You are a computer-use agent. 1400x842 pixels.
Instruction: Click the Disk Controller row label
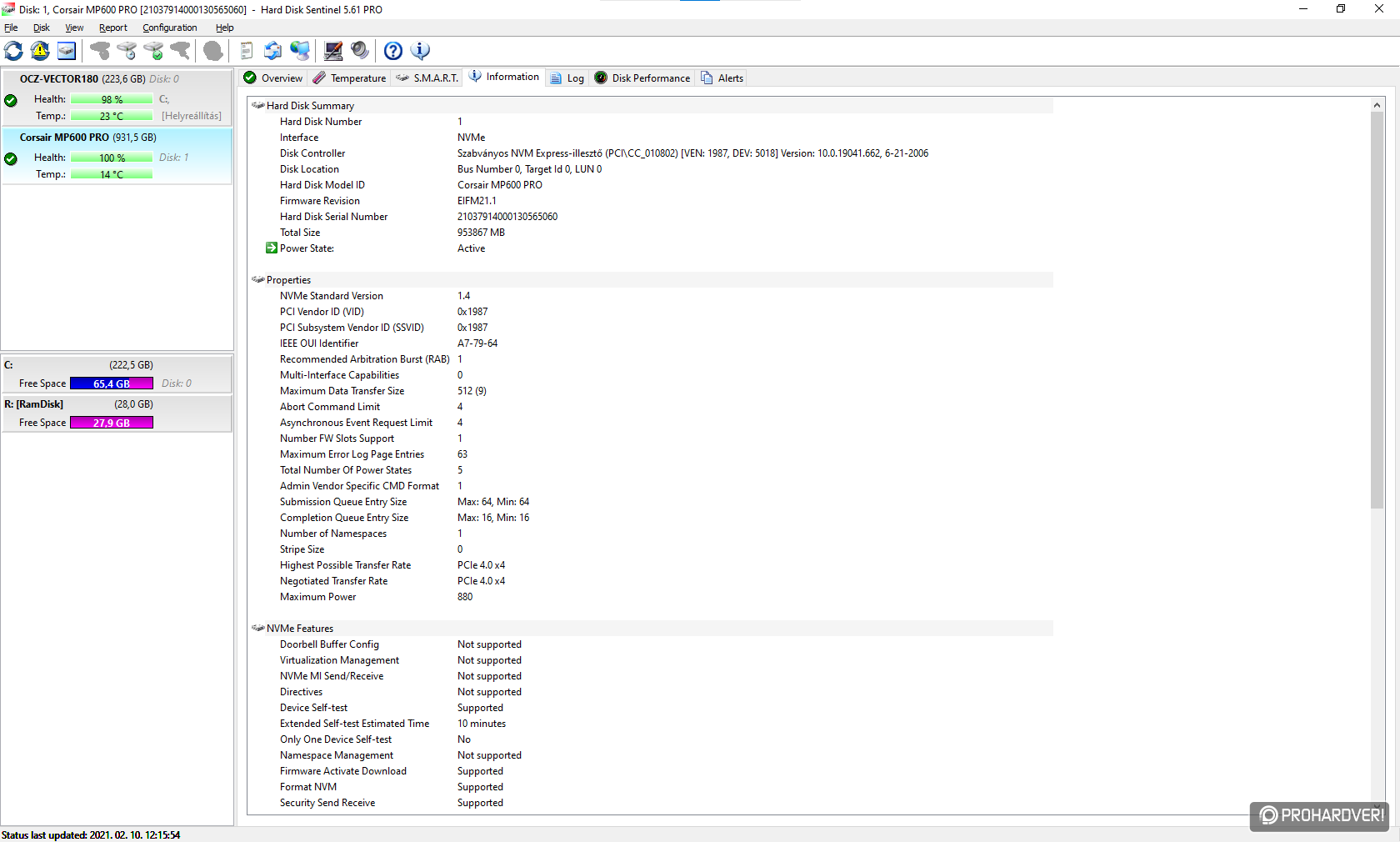[x=312, y=153]
